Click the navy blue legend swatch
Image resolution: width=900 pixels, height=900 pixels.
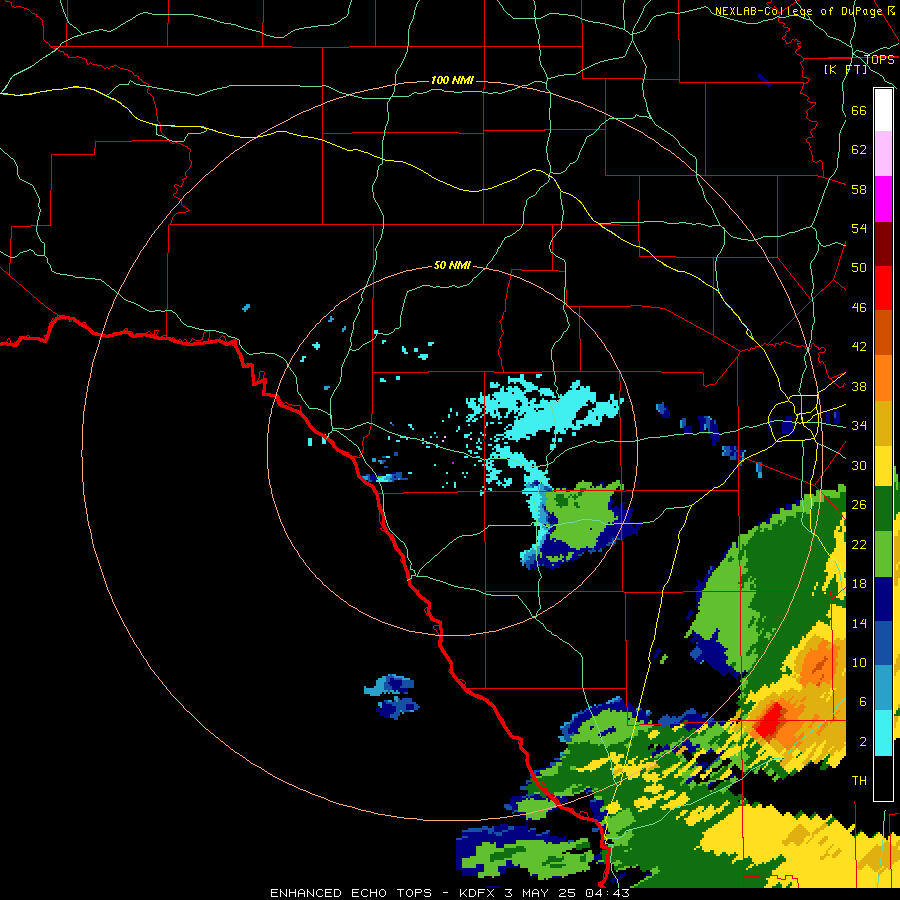point(883,599)
